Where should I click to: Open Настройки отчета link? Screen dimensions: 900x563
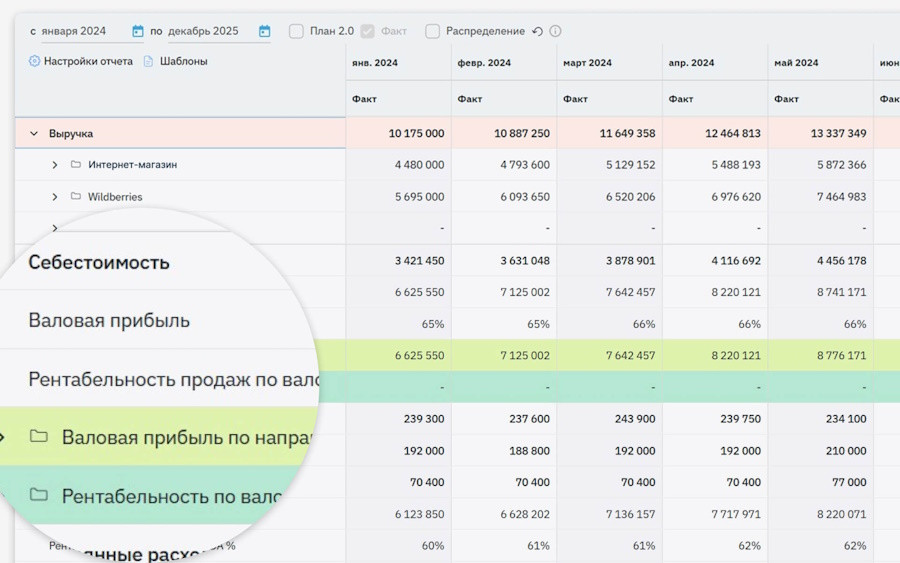click(88, 61)
